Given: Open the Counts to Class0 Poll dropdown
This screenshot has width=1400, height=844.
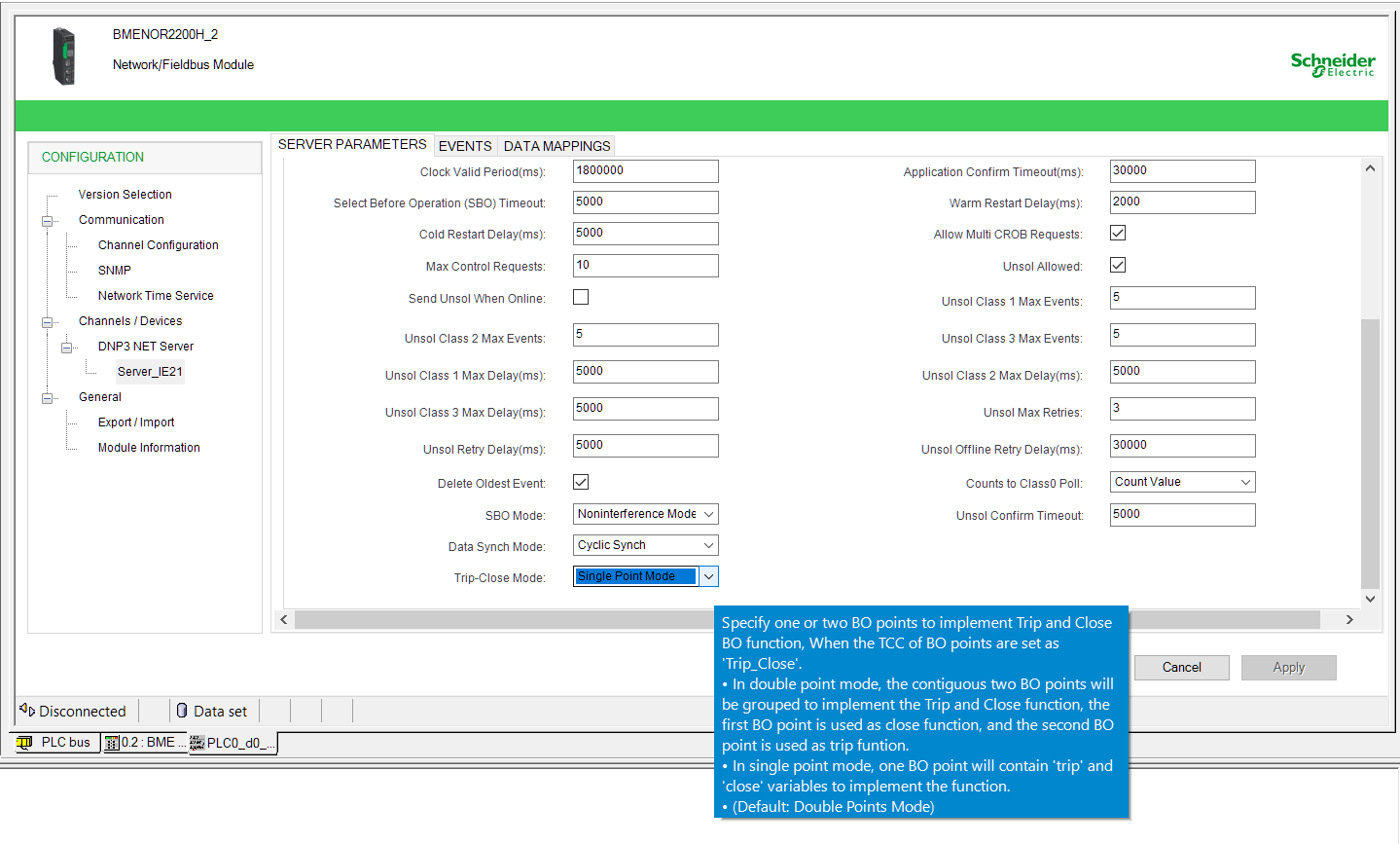Looking at the screenshot, I should click(x=1183, y=482).
